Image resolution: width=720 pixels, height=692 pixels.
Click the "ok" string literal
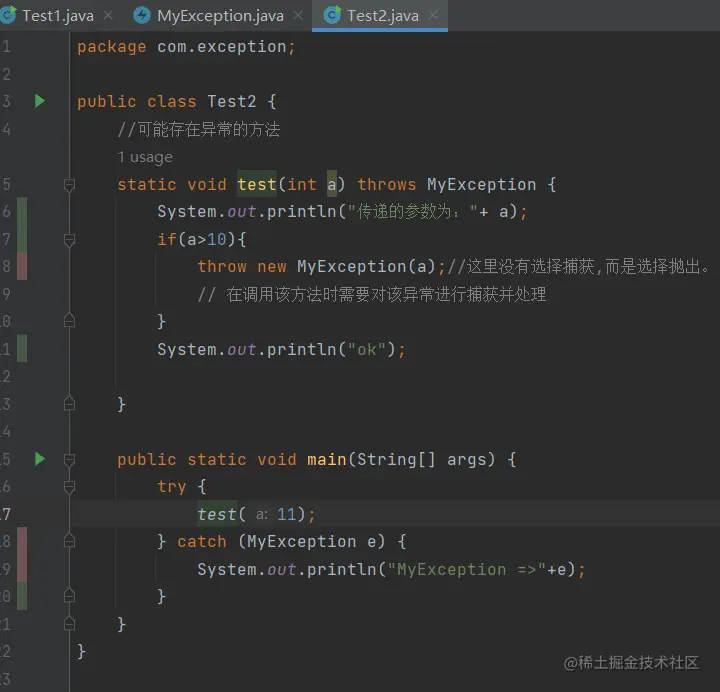tap(367, 350)
